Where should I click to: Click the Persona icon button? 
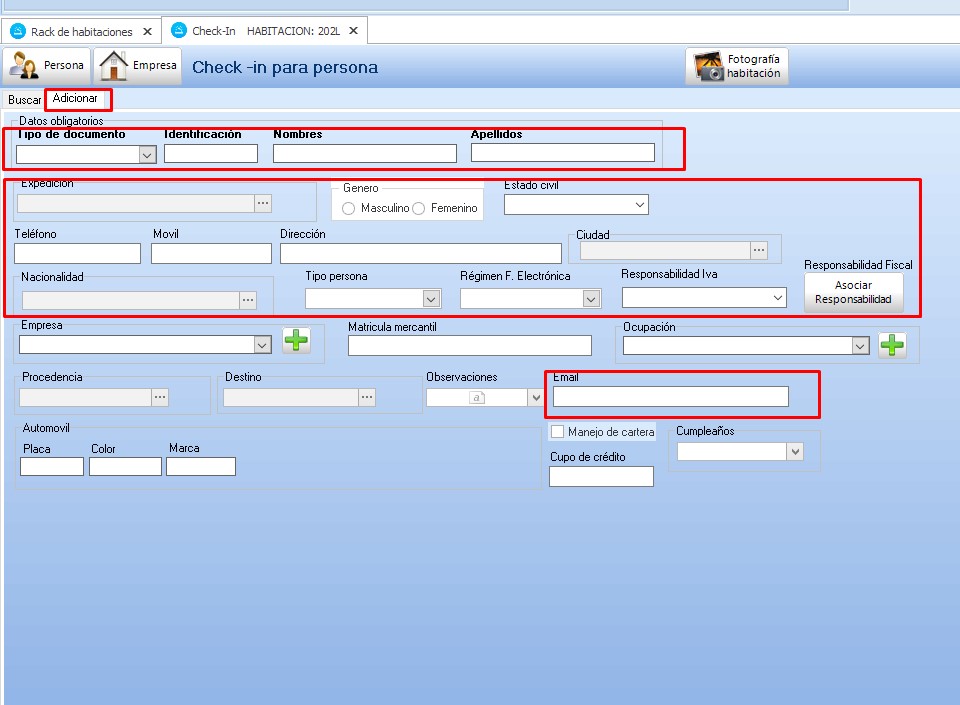[48, 66]
